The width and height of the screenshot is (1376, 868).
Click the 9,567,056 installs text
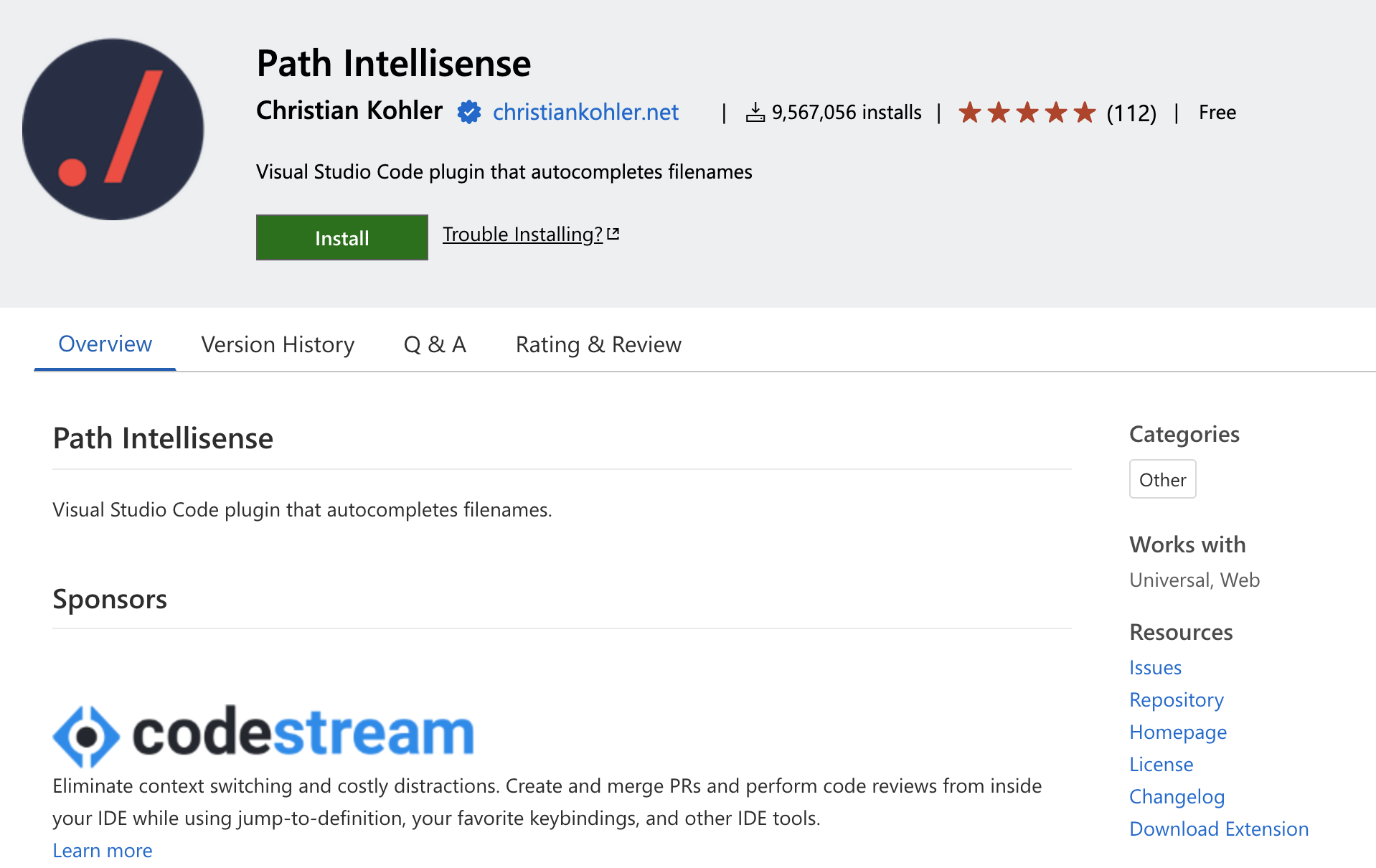coord(847,113)
